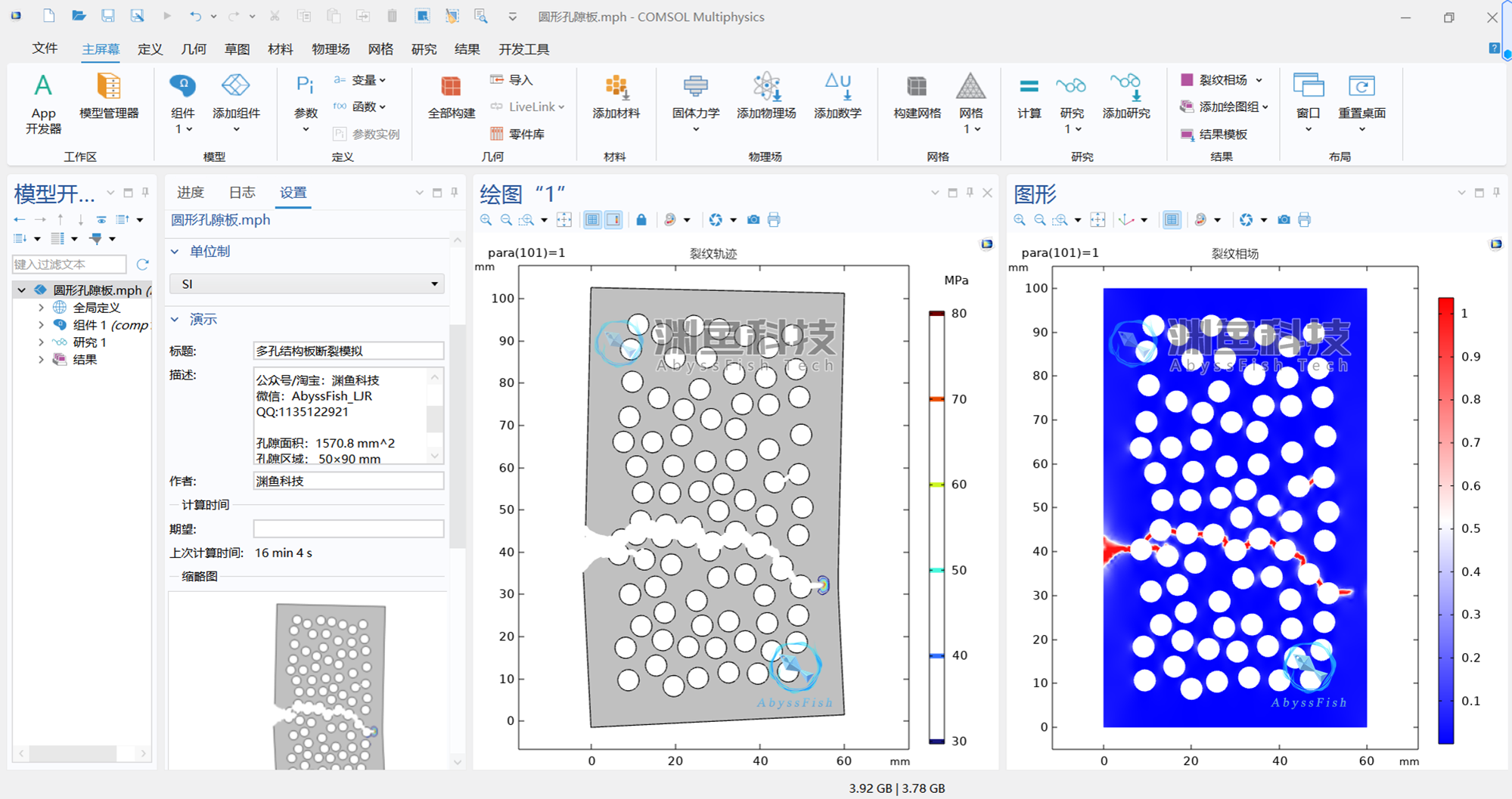
Task: Click the 标题 input field
Action: click(x=348, y=351)
